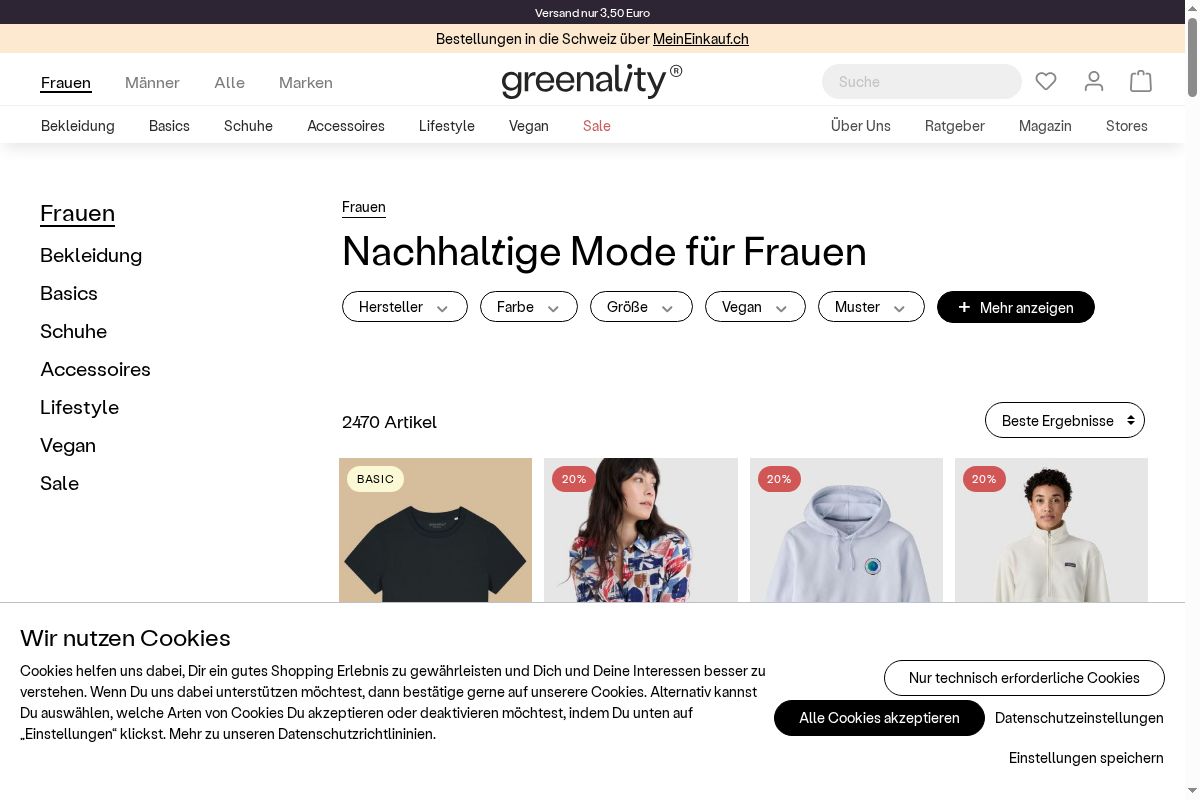Open the wishlist heart icon
Screen dimensions: 1200x800
pyautogui.click(x=1046, y=81)
